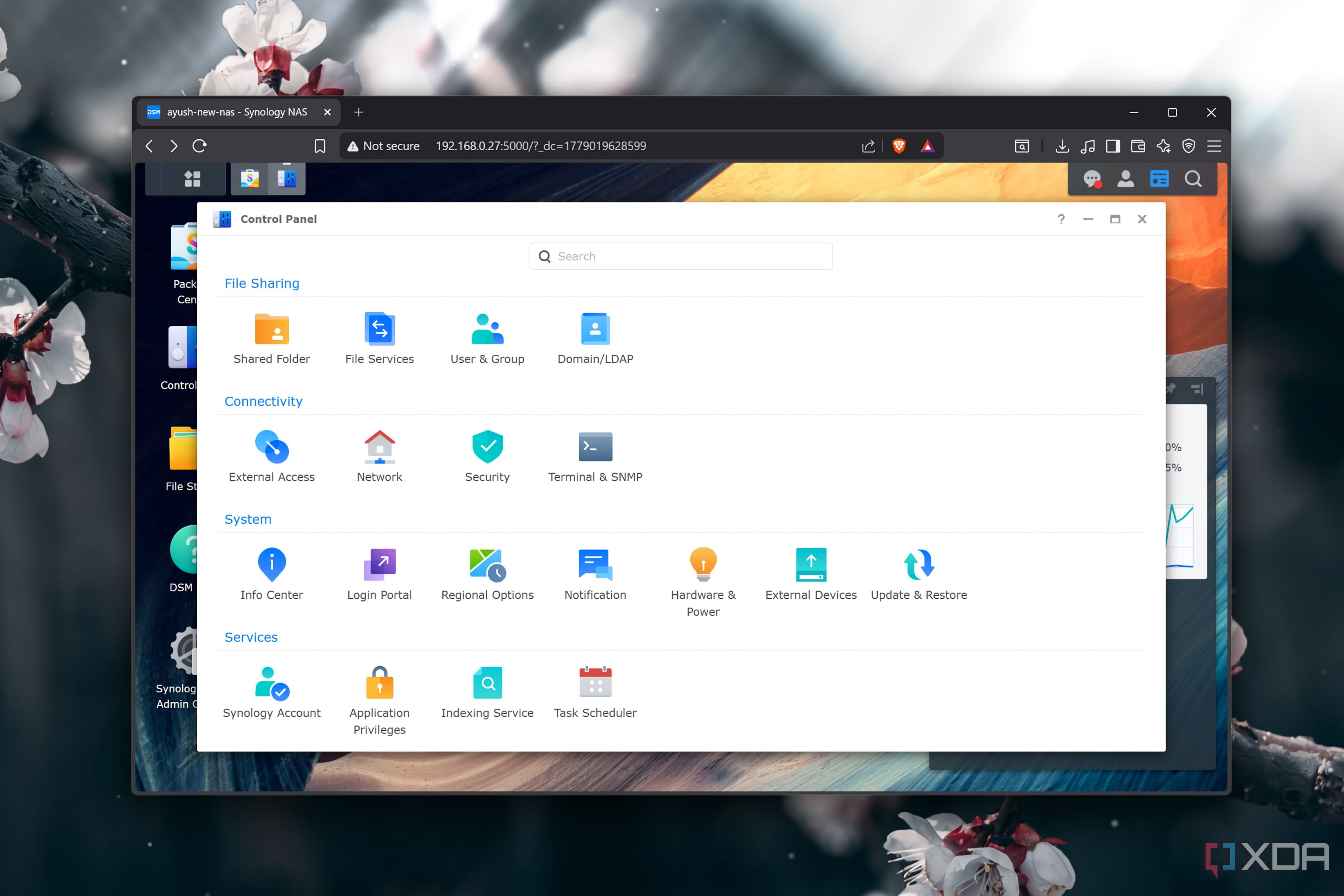1344x896 pixels.
Task: Open Indexing Service settings
Action: tap(488, 693)
